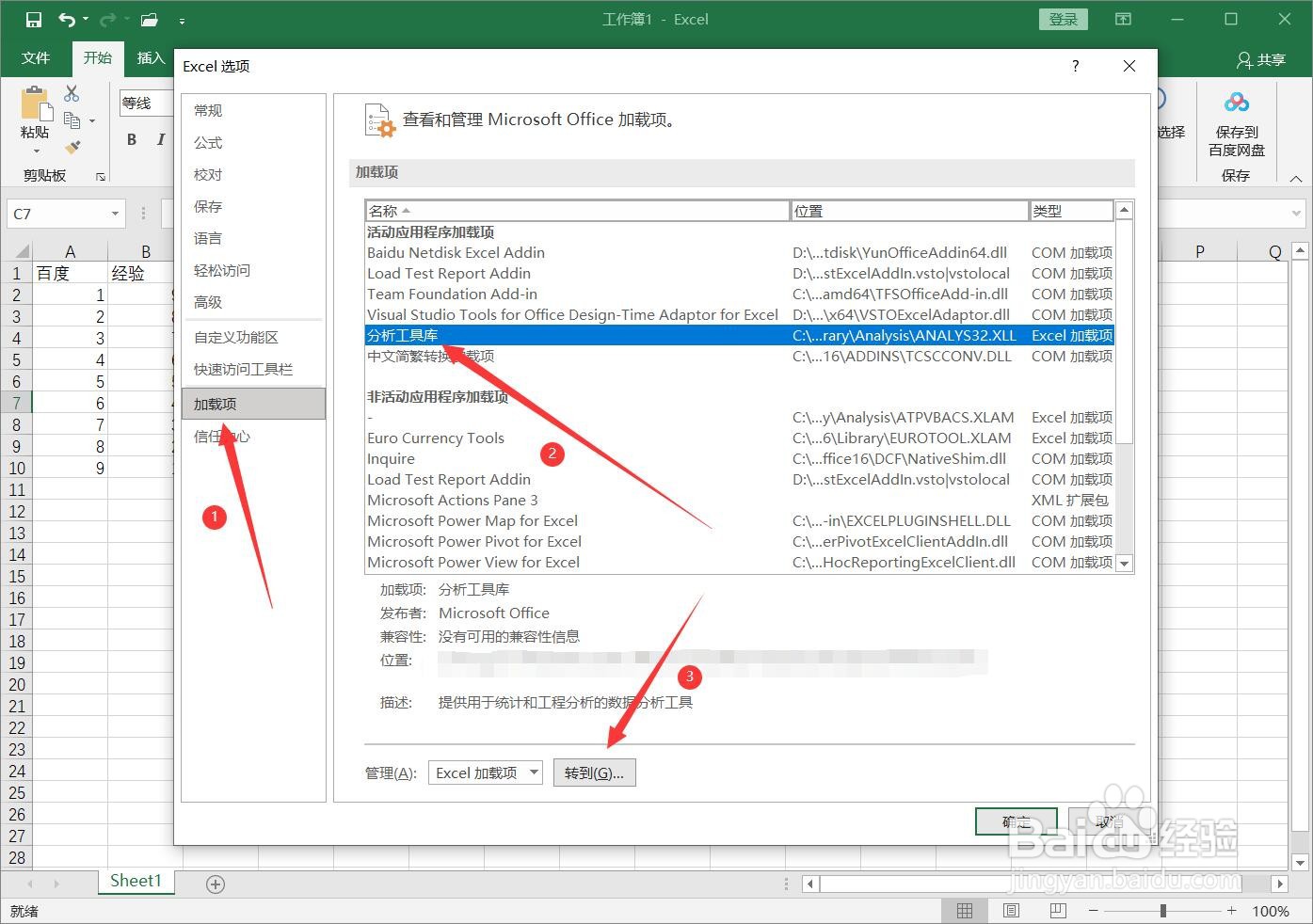This screenshot has width=1313, height=924.
Task: Click the Cut scissors icon
Action: click(x=72, y=93)
